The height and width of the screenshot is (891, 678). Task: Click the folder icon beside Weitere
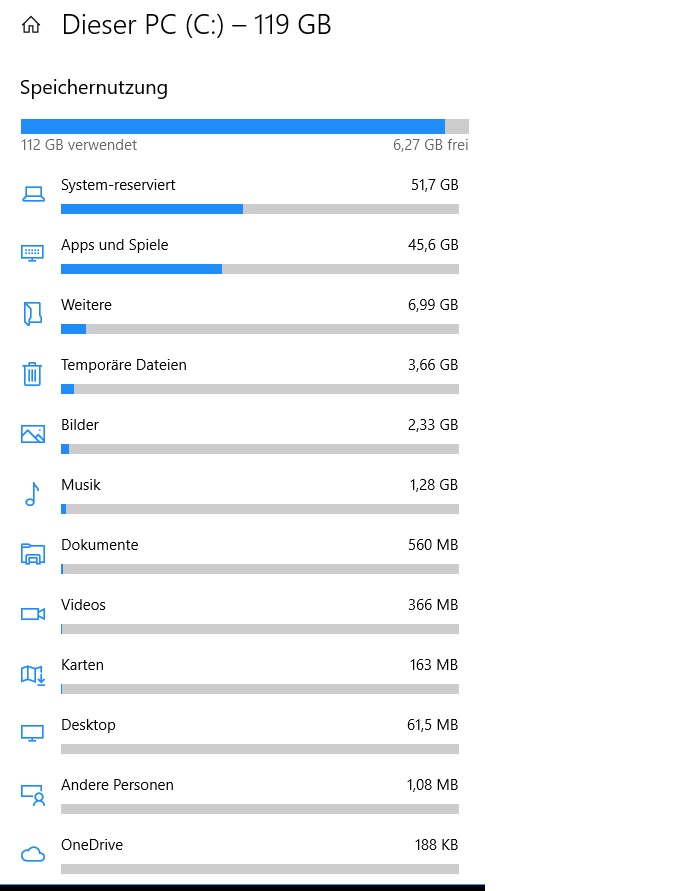click(x=33, y=314)
